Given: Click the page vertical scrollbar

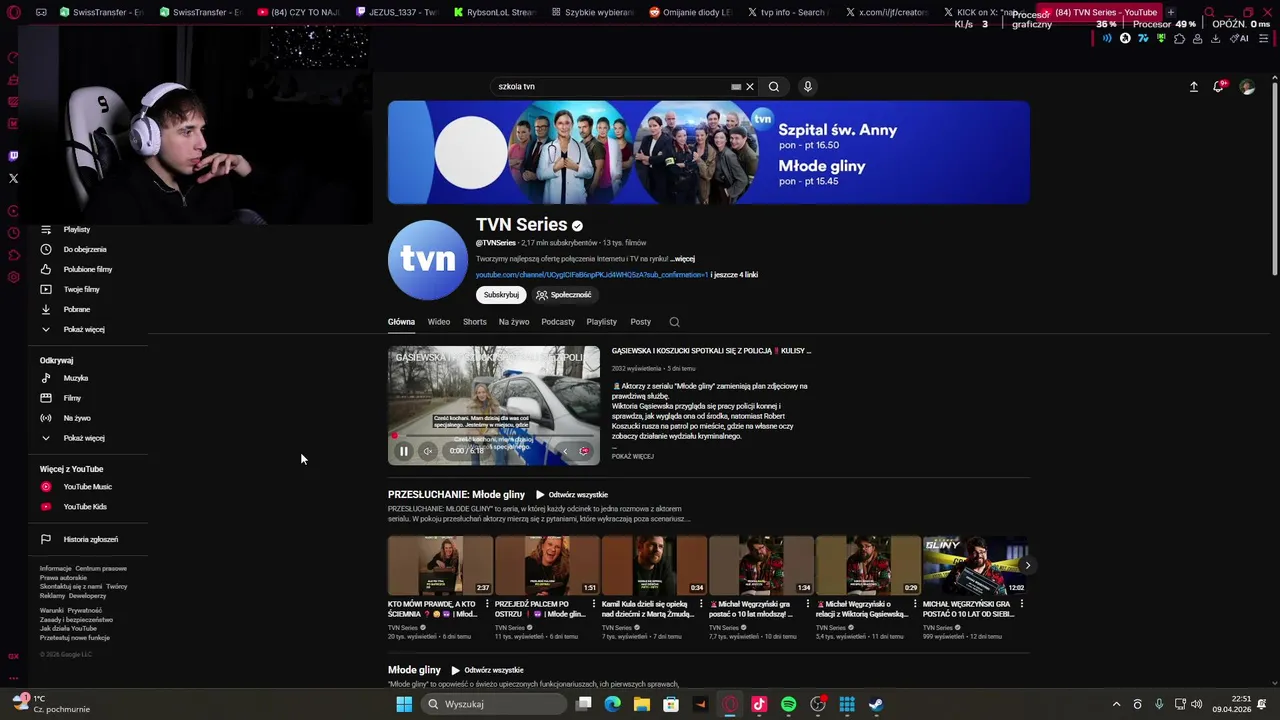Looking at the screenshot, I should pos(1274,180).
